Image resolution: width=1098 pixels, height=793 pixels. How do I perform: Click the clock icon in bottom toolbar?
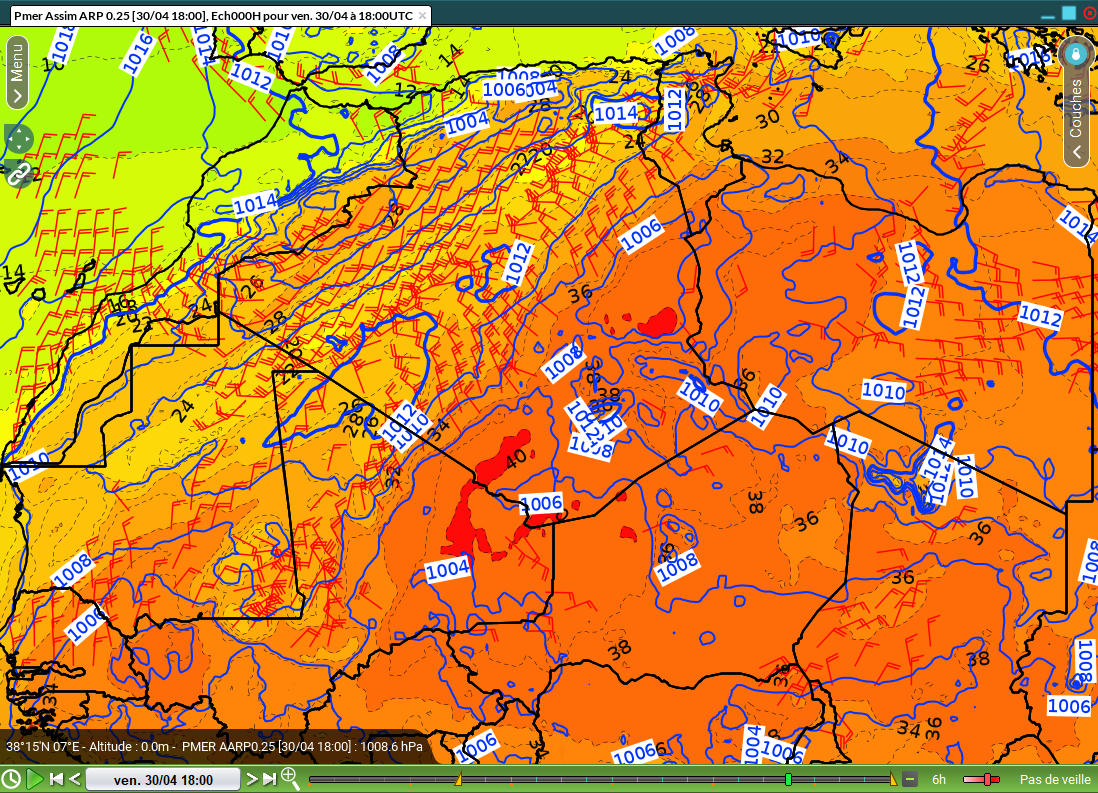(x=11, y=779)
